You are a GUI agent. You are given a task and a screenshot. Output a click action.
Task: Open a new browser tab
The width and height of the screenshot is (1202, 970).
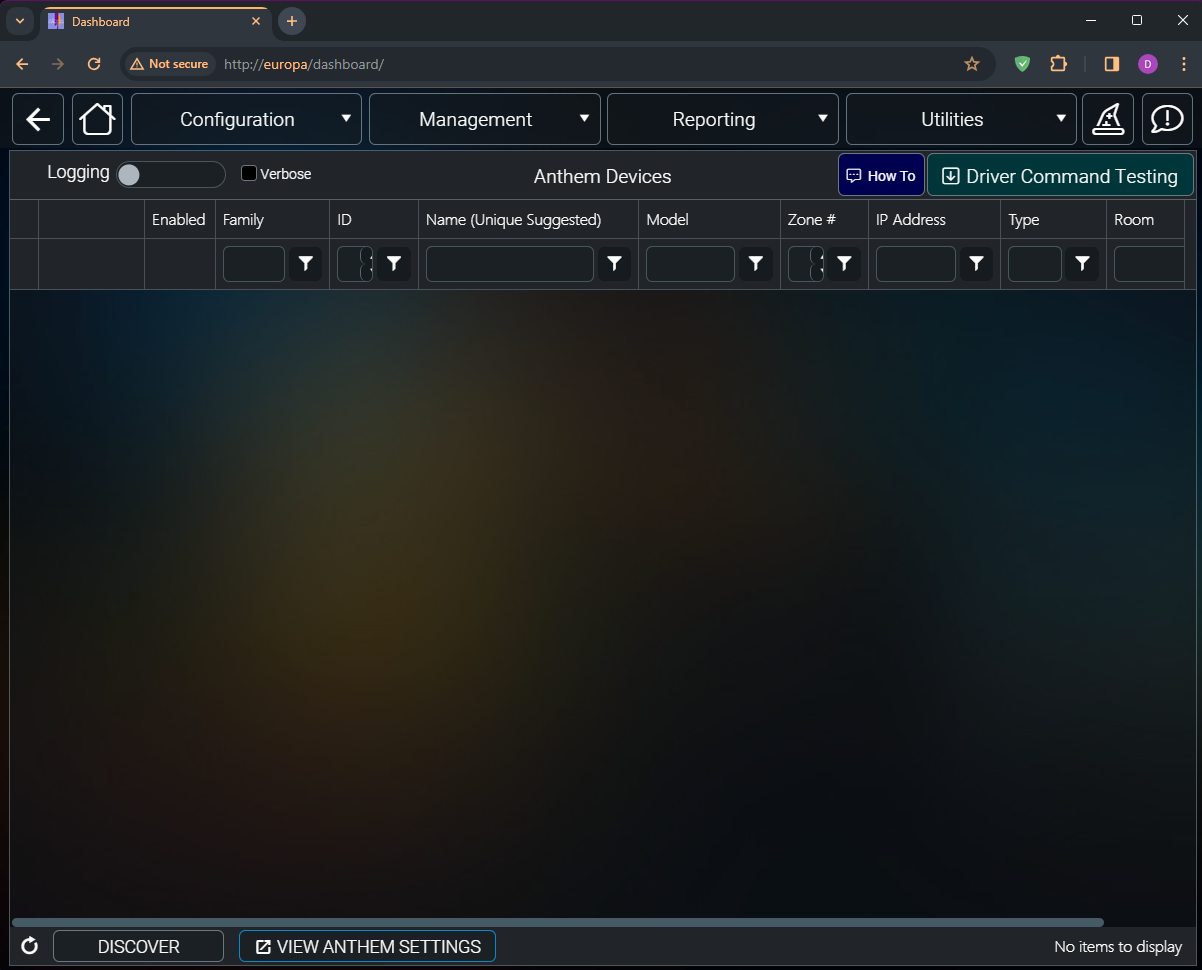(292, 21)
